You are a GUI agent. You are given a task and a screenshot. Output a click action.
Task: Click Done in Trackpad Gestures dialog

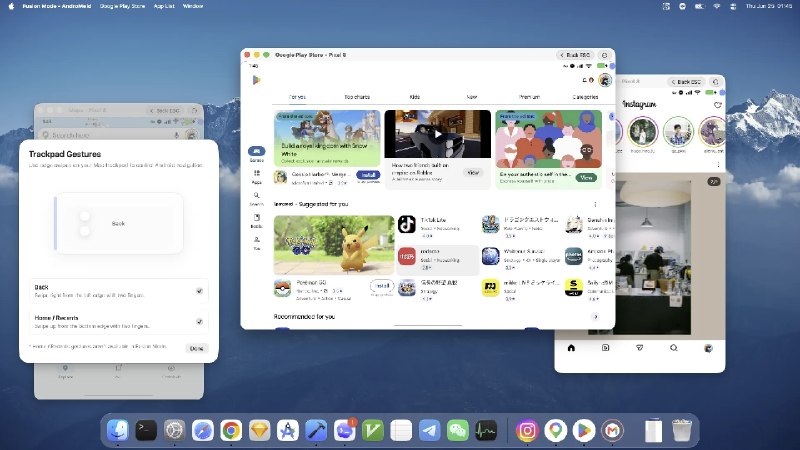[196, 348]
